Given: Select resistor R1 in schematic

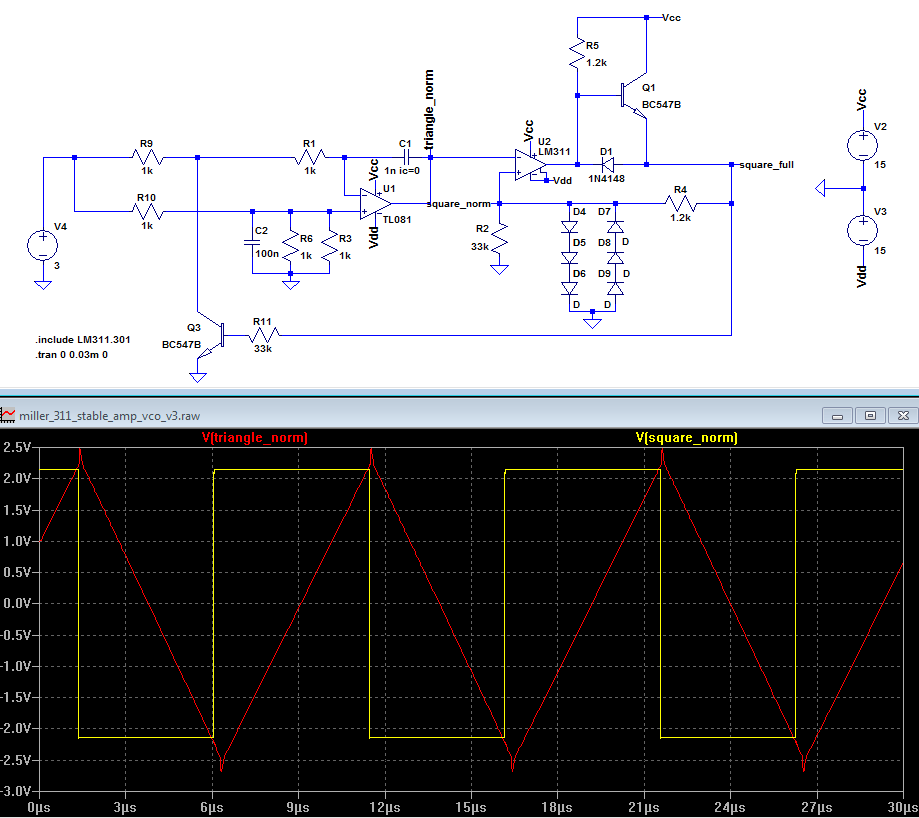Looking at the screenshot, I should point(310,157).
